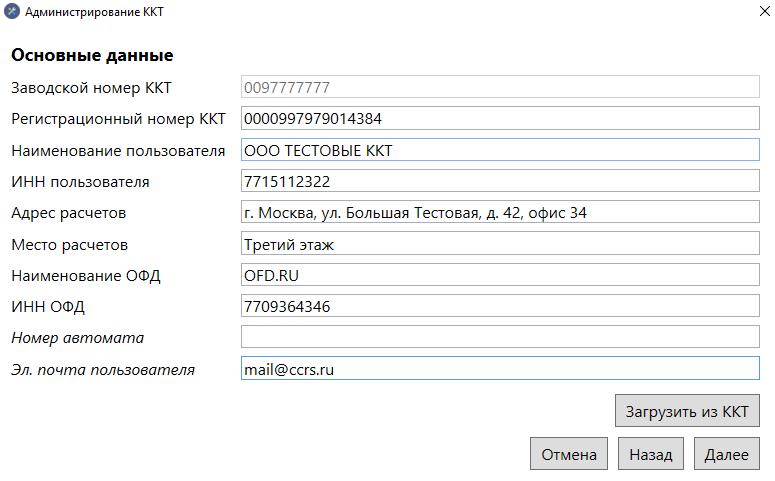Screen dimensions: 775x481
Task: Click the Эл. почта пользователя label
Action: 103,370
